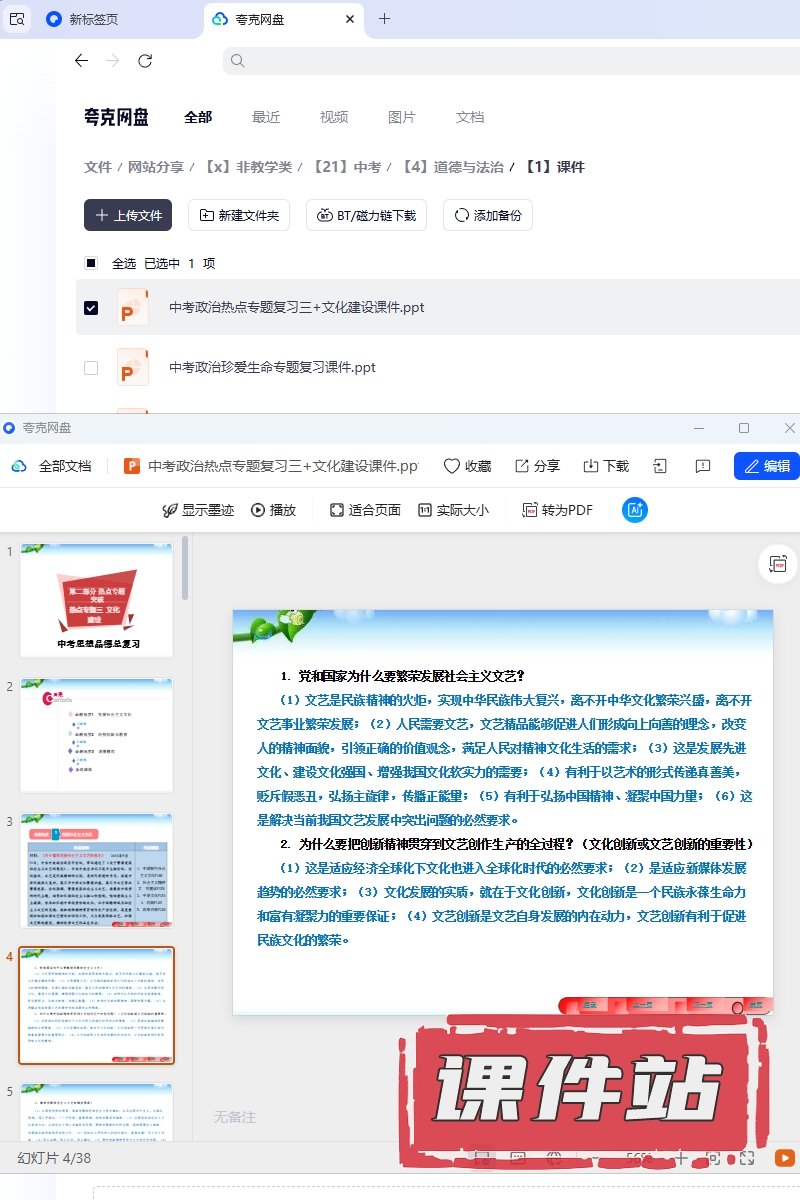The height and width of the screenshot is (1200, 800).
Task: Switch to the 视频 category tab
Action: click(334, 117)
